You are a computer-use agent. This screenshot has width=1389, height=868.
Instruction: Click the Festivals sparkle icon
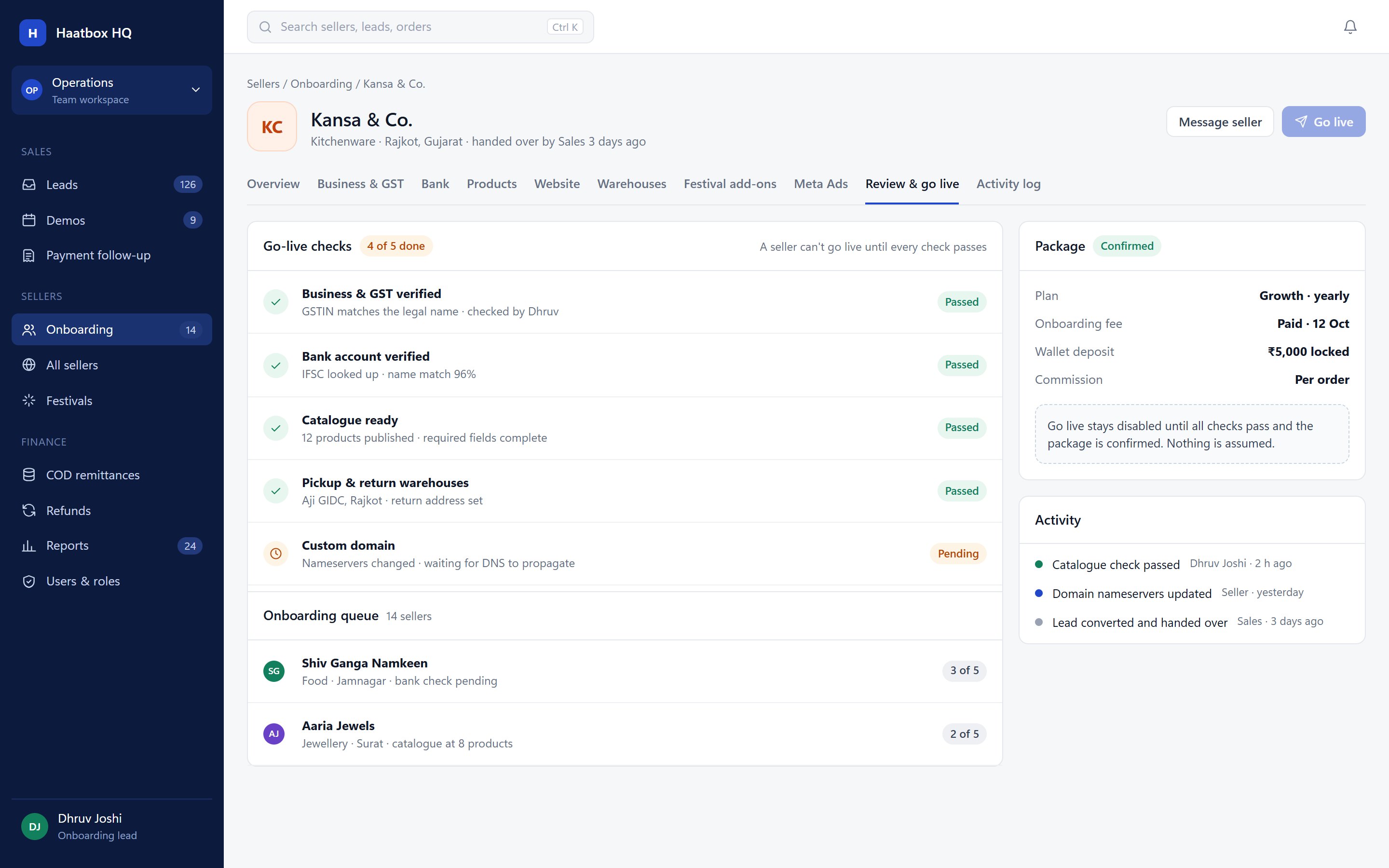coord(29,401)
